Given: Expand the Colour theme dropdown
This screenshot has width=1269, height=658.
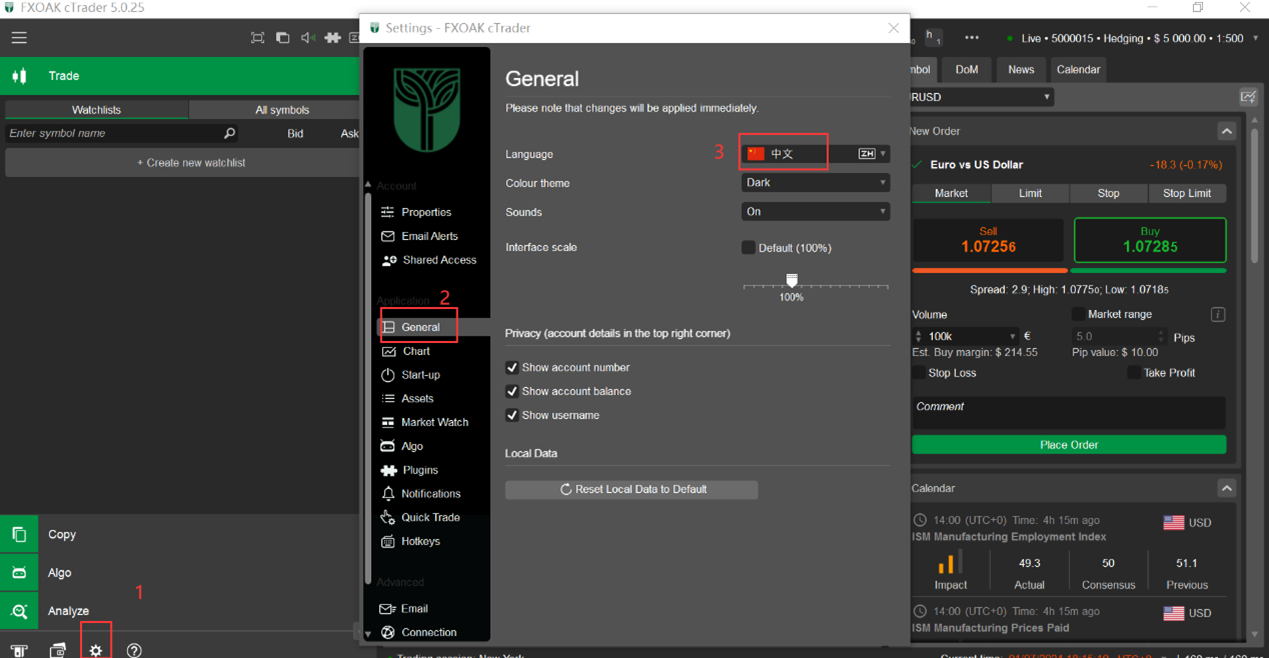Looking at the screenshot, I should (x=814, y=183).
